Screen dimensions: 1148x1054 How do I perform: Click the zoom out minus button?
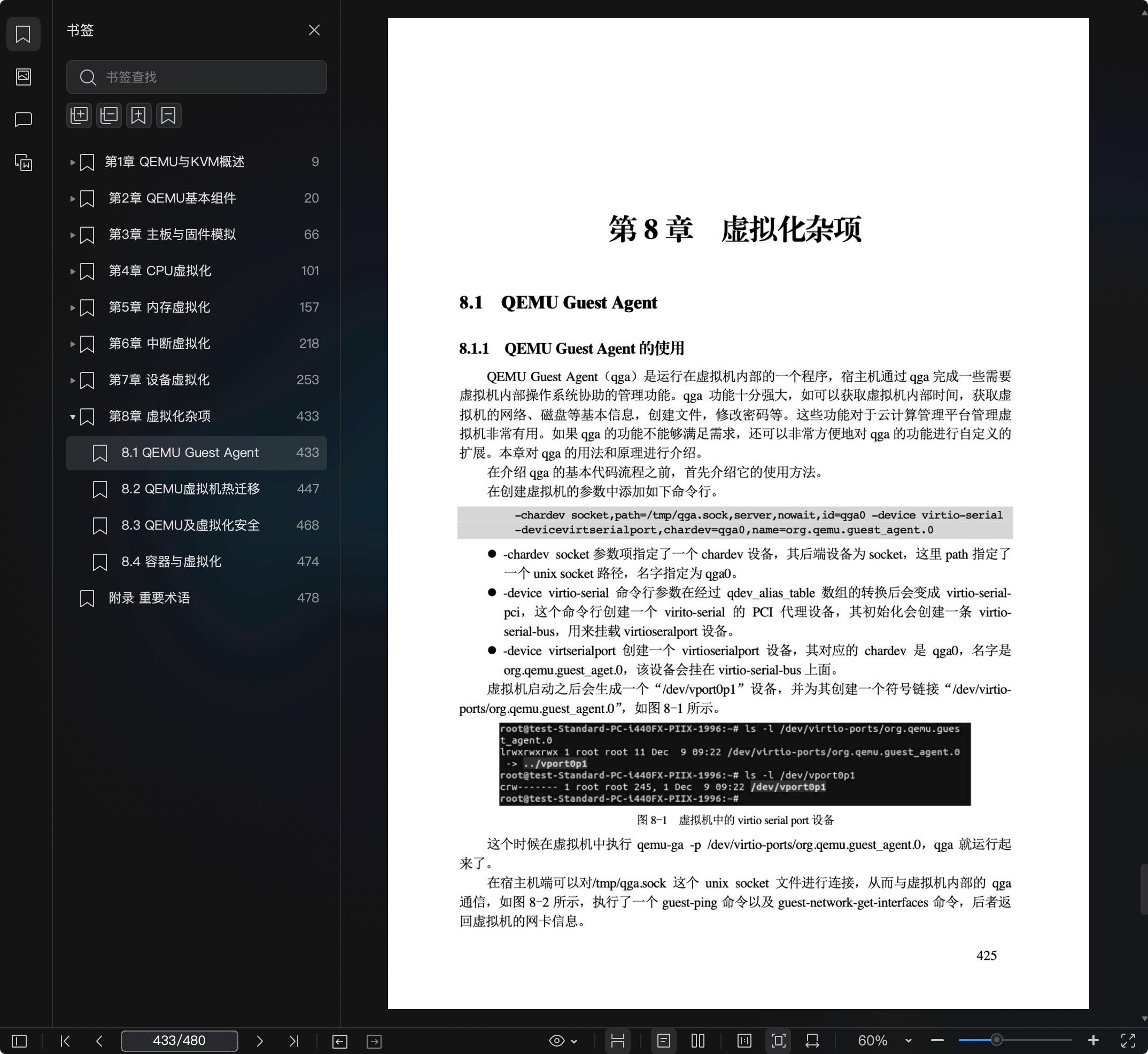tap(937, 1041)
